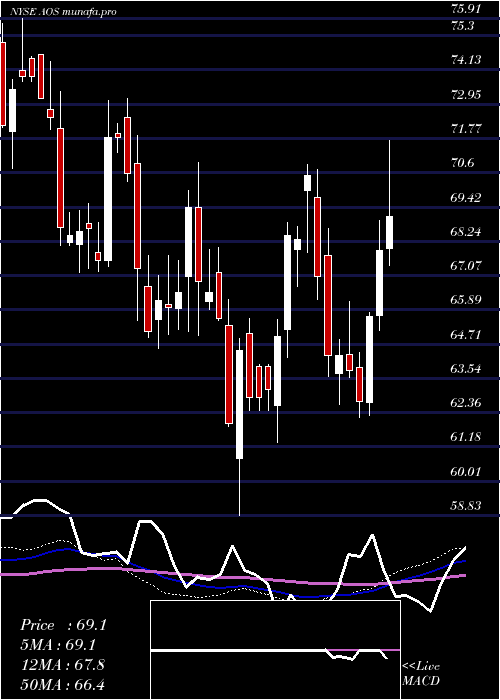
Task: Select the 61.18 price axis label
Action: point(466,438)
